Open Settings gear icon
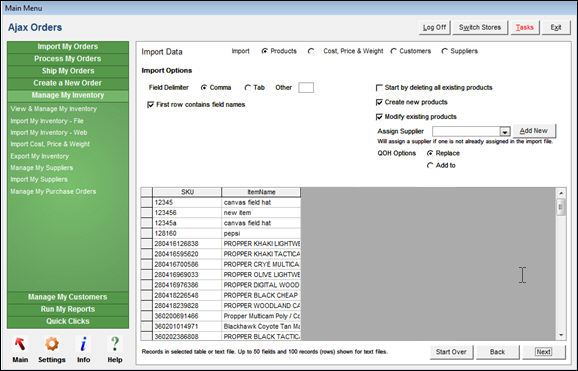Screen dimensions: 578x371 [x=52, y=344]
